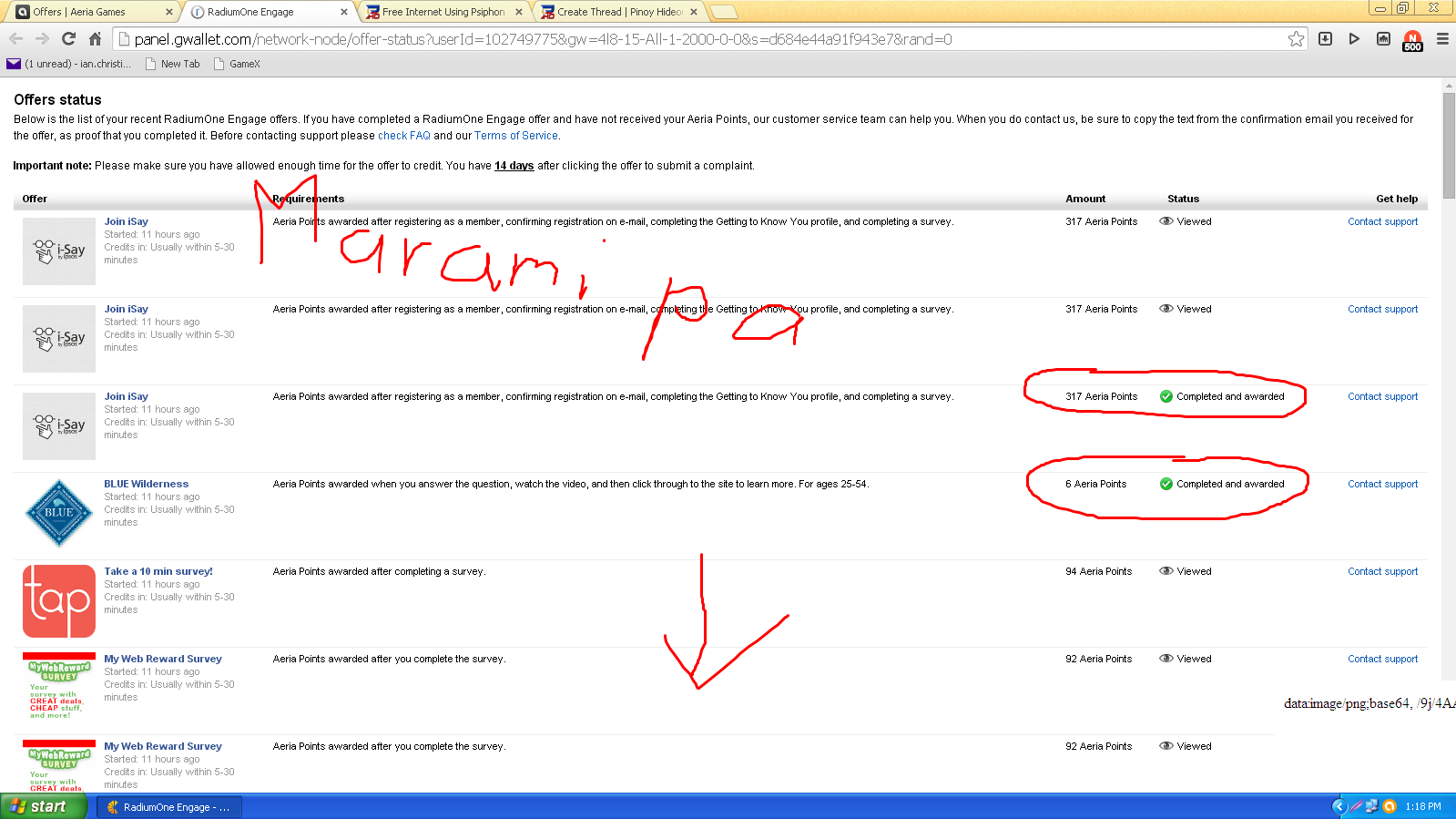Viewport: 1456px width, 819px height.
Task: Close the Offers | Aeria Games tab
Action: pos(169,12)
